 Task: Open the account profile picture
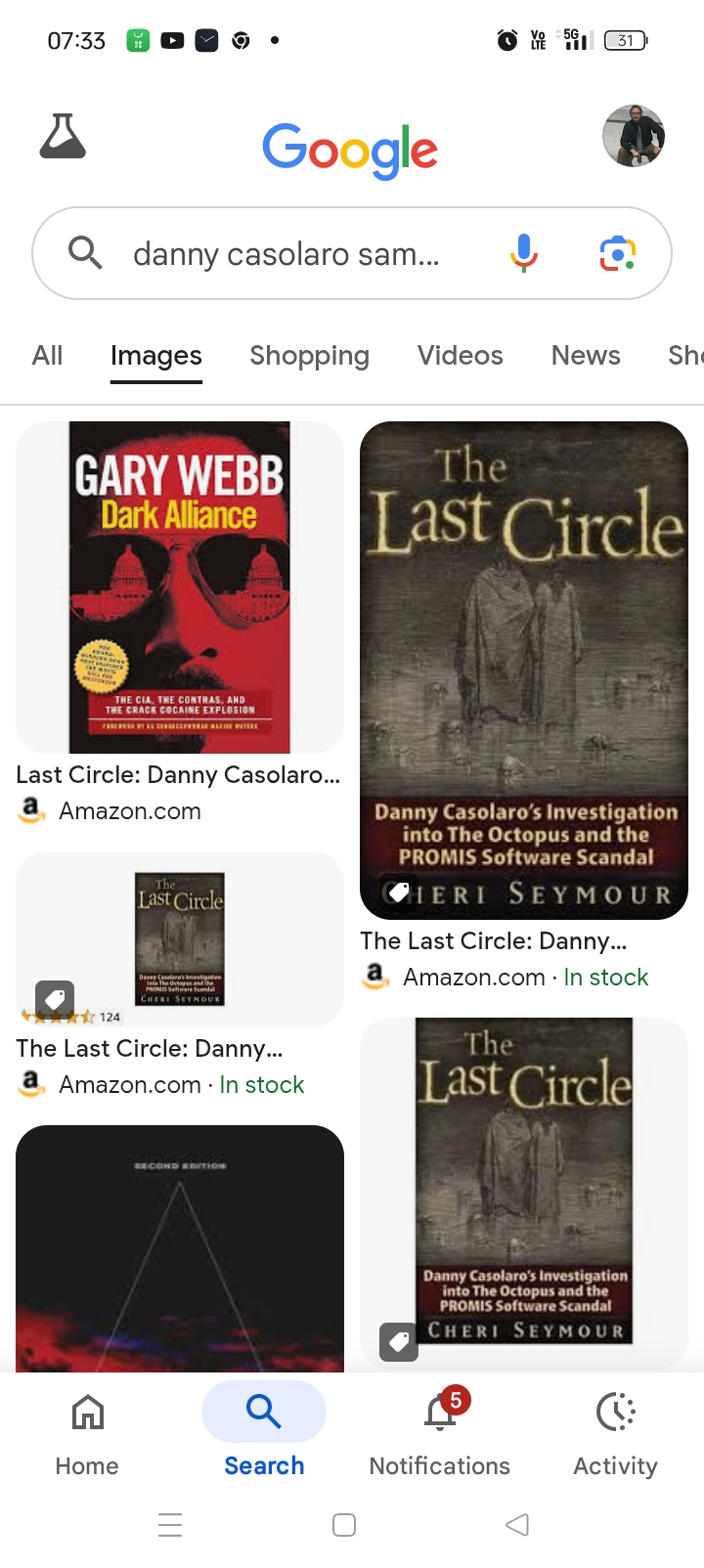(634, 136)
